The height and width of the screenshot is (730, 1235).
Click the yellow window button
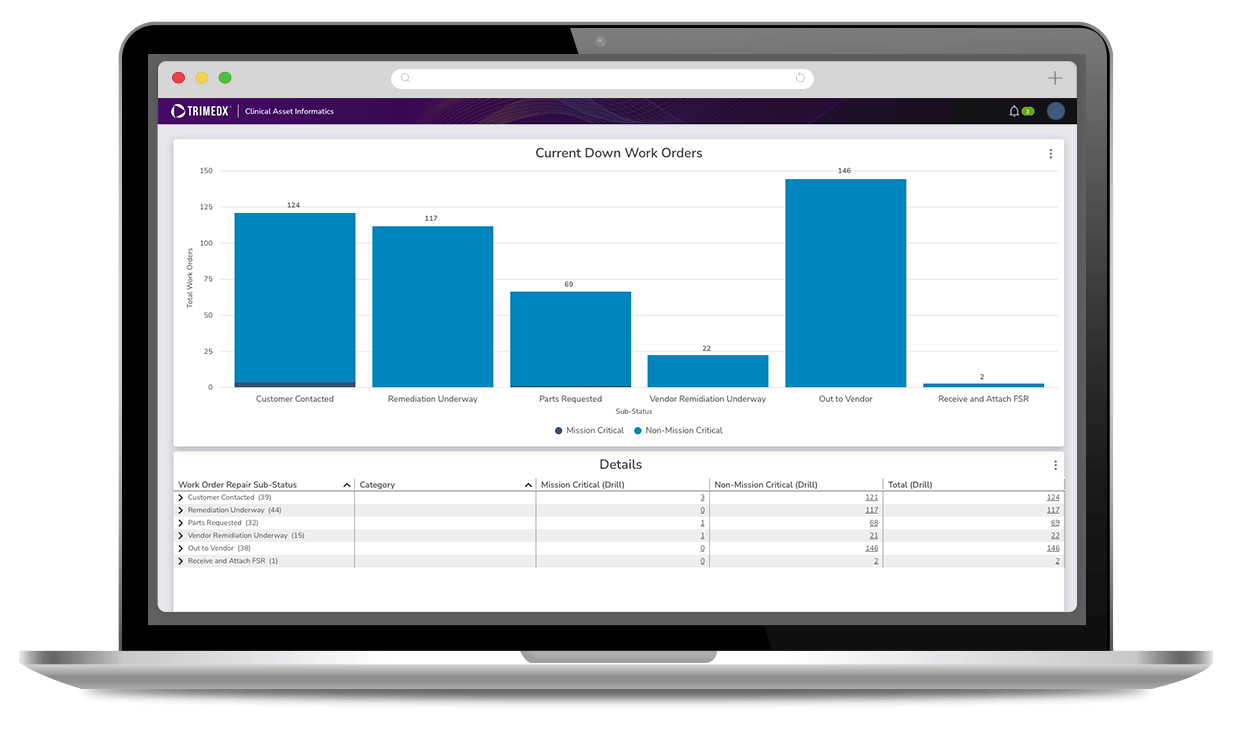click(201, 78)
